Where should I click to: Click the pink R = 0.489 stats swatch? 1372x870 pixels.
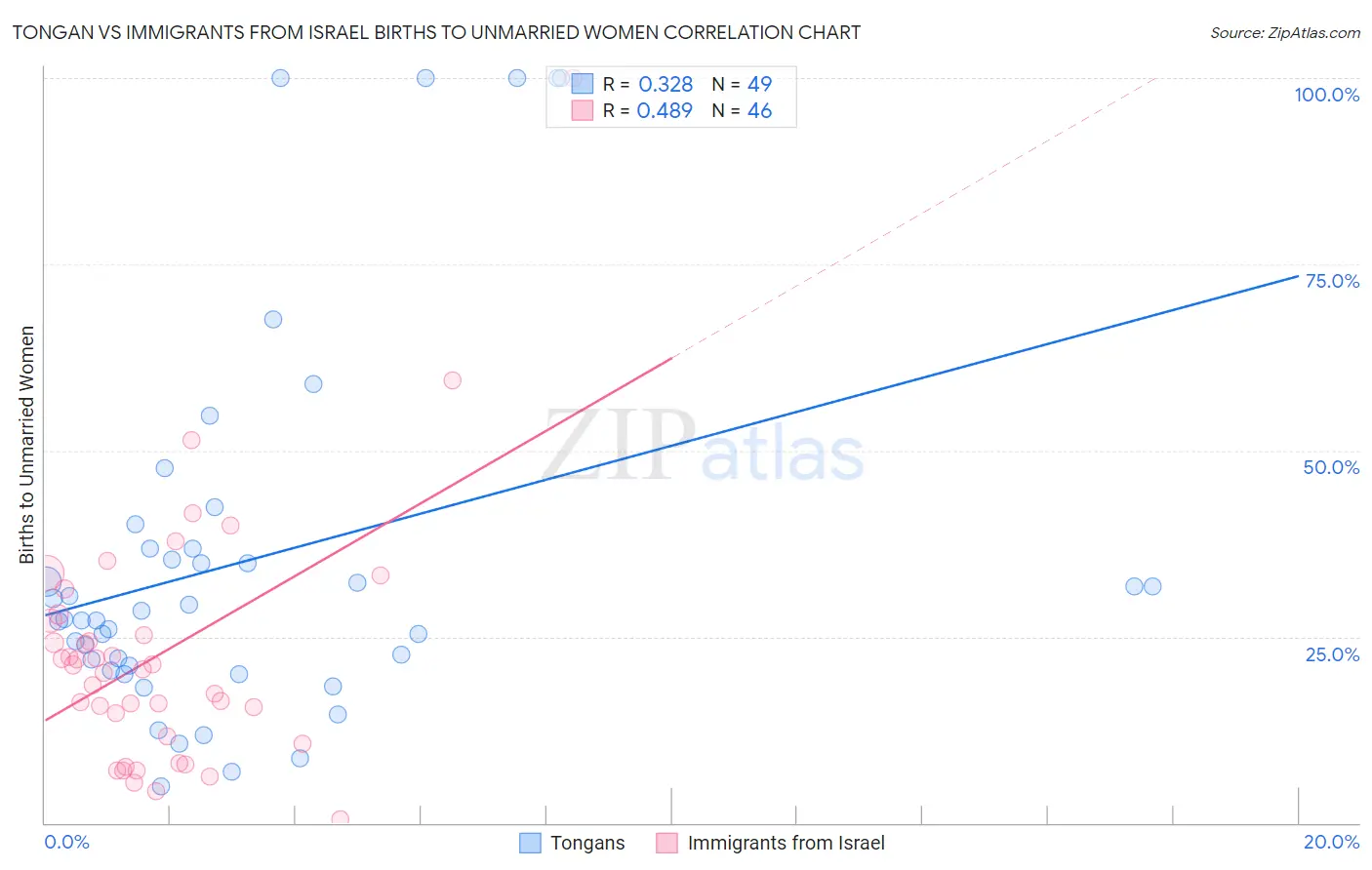(583, 110)
